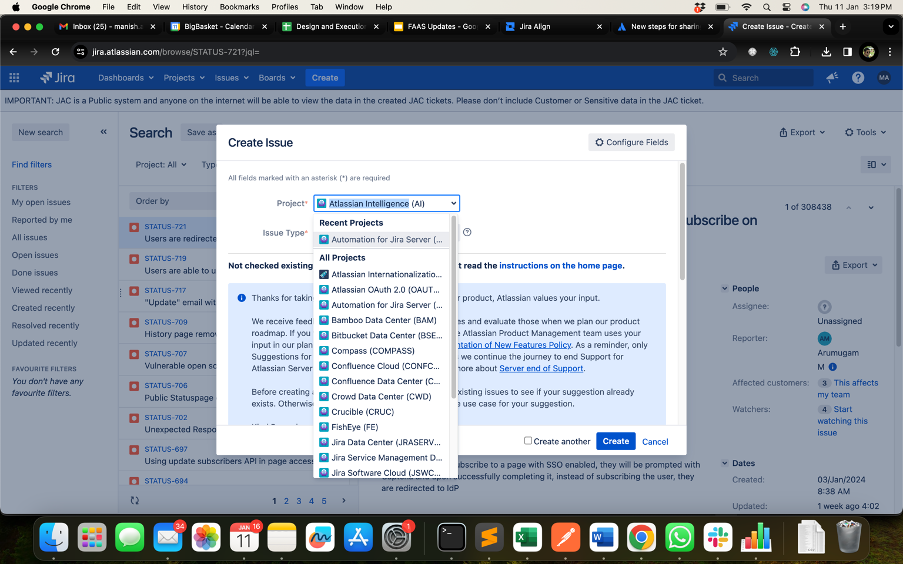Open Microsoft Excel from the dock
This screenshot has height=564, width=904.
coord(528,537)
